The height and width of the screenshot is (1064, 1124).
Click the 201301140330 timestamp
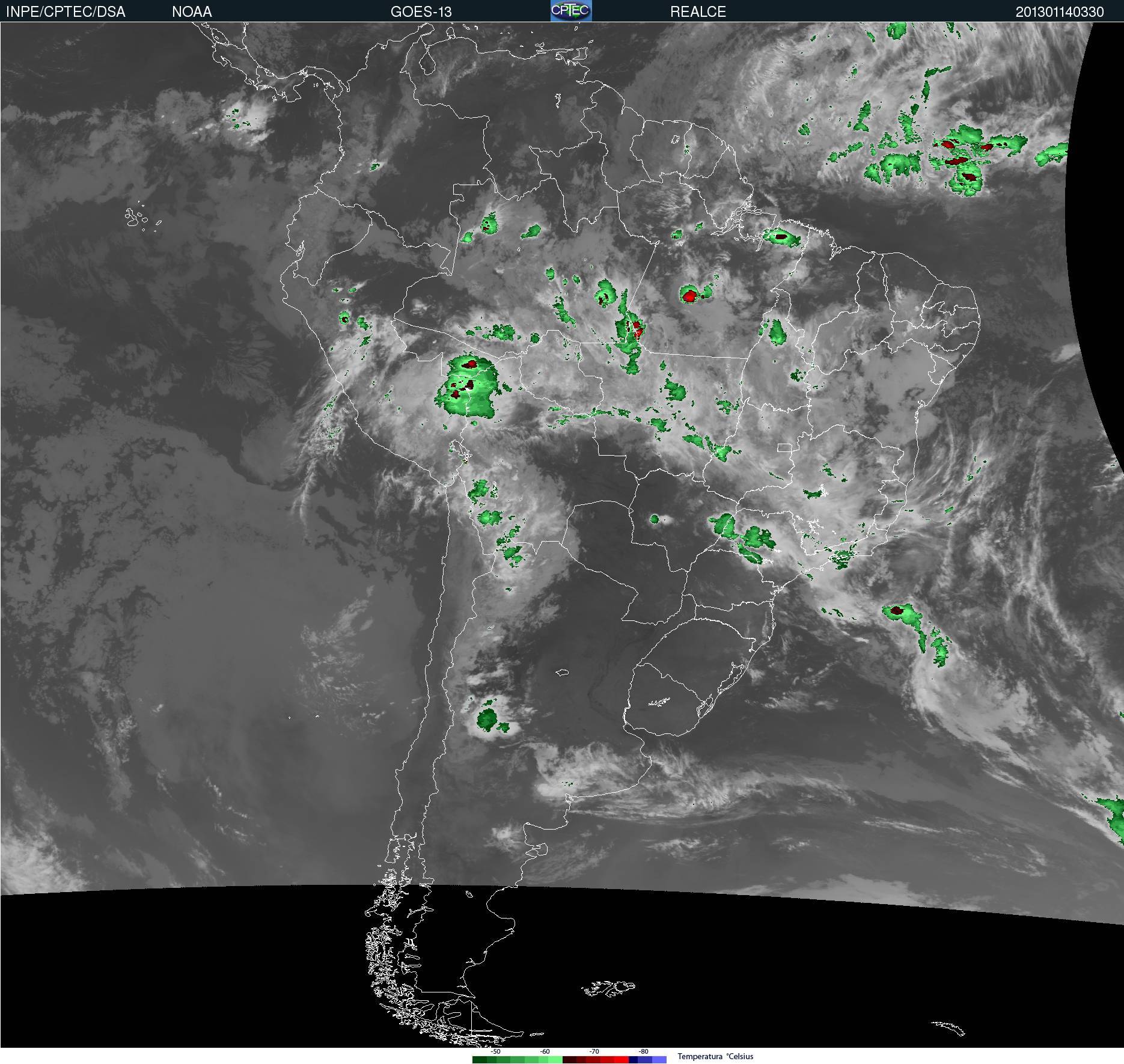click(1060, 12)
